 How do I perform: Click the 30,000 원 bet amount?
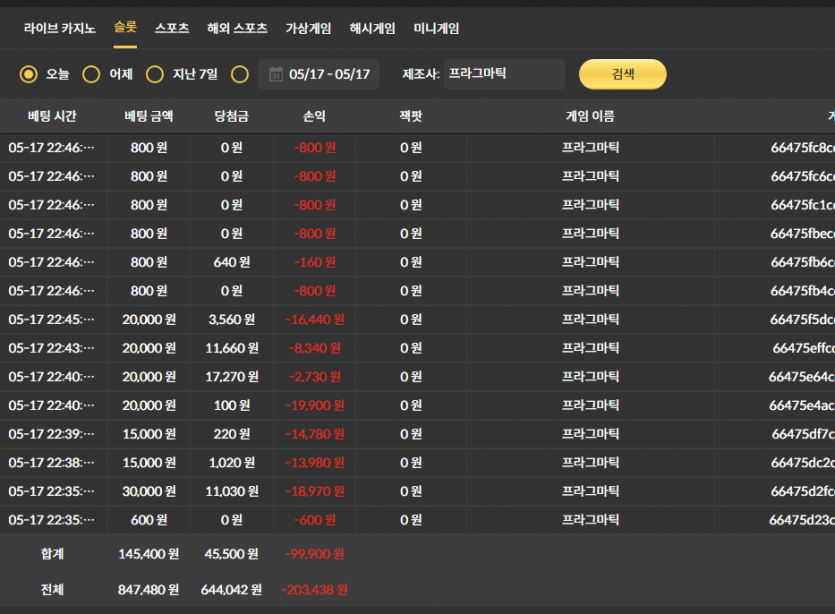(x=149, y=492)
